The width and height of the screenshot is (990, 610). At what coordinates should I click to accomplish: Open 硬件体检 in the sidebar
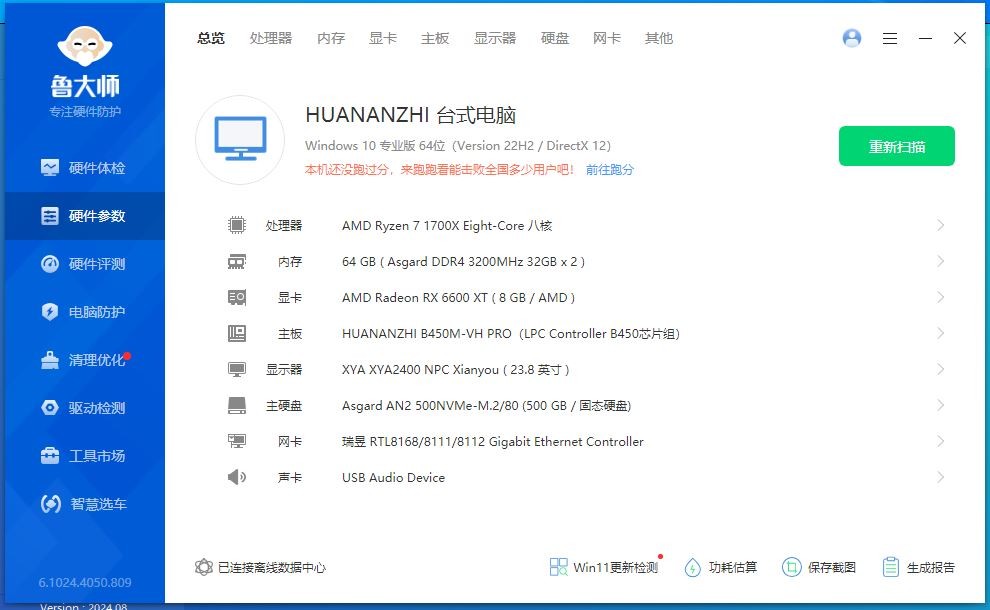tap(84, 168)
